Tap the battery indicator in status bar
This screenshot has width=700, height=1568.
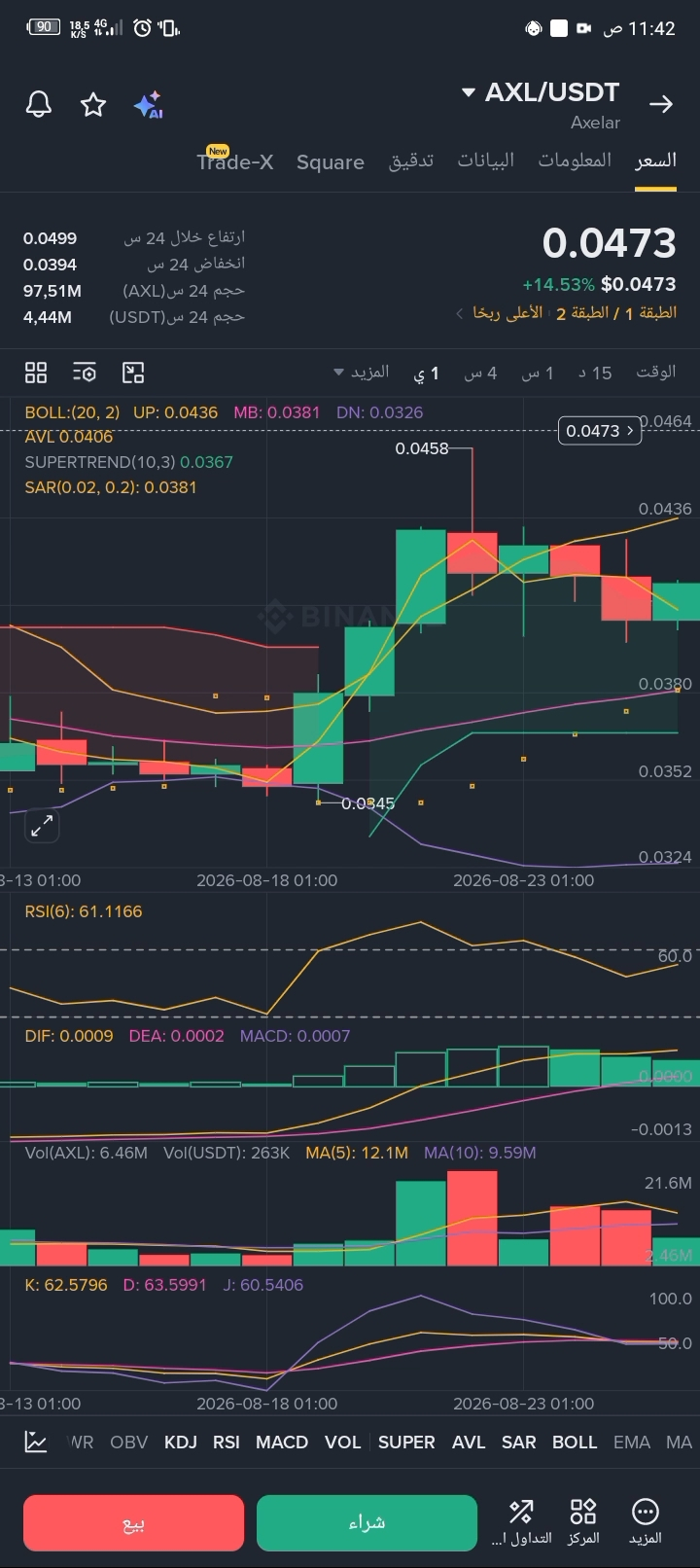pyautogui.click(x=43, y=27)
